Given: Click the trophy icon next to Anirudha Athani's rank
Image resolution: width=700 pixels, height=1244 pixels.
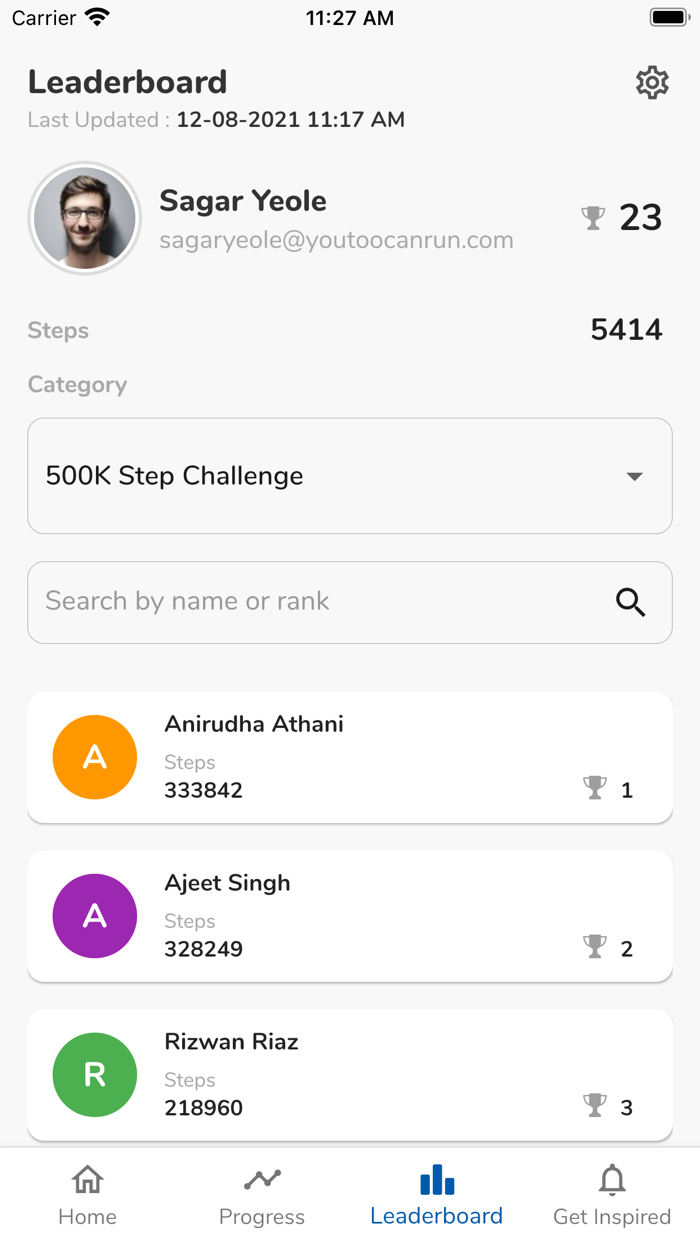Looking at the screenshot, I should (x=594, y=788).
